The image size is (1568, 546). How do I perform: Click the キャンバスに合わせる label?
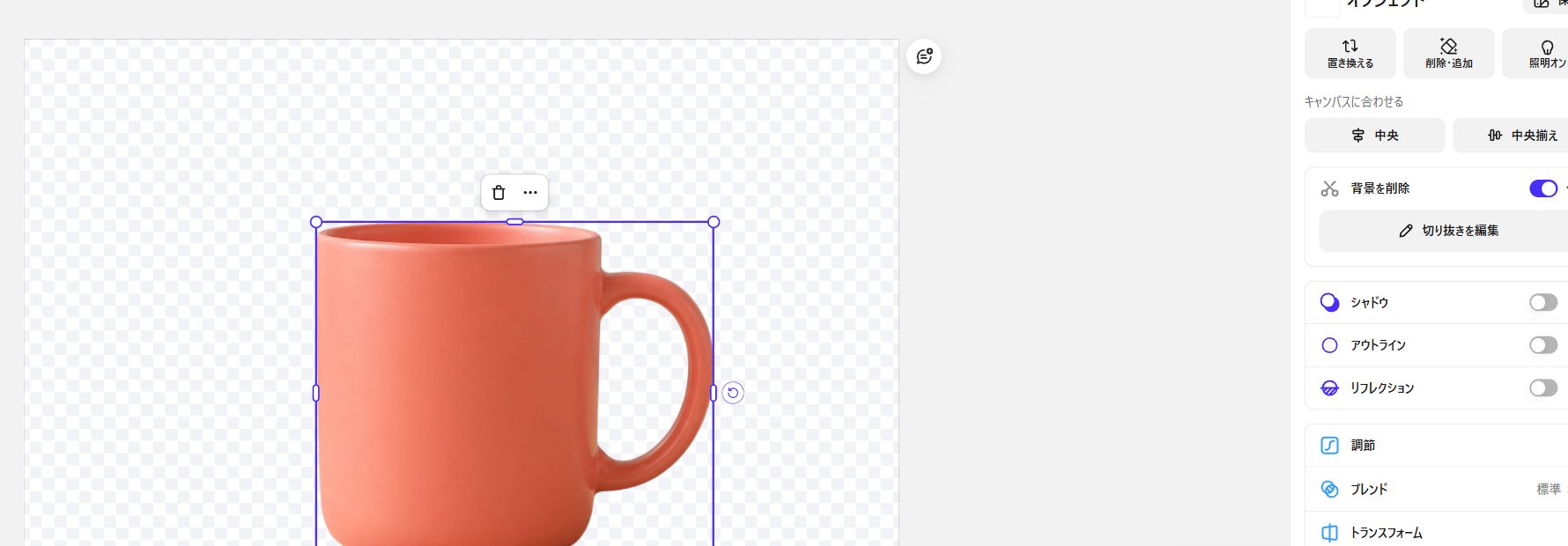(1354, 102)
